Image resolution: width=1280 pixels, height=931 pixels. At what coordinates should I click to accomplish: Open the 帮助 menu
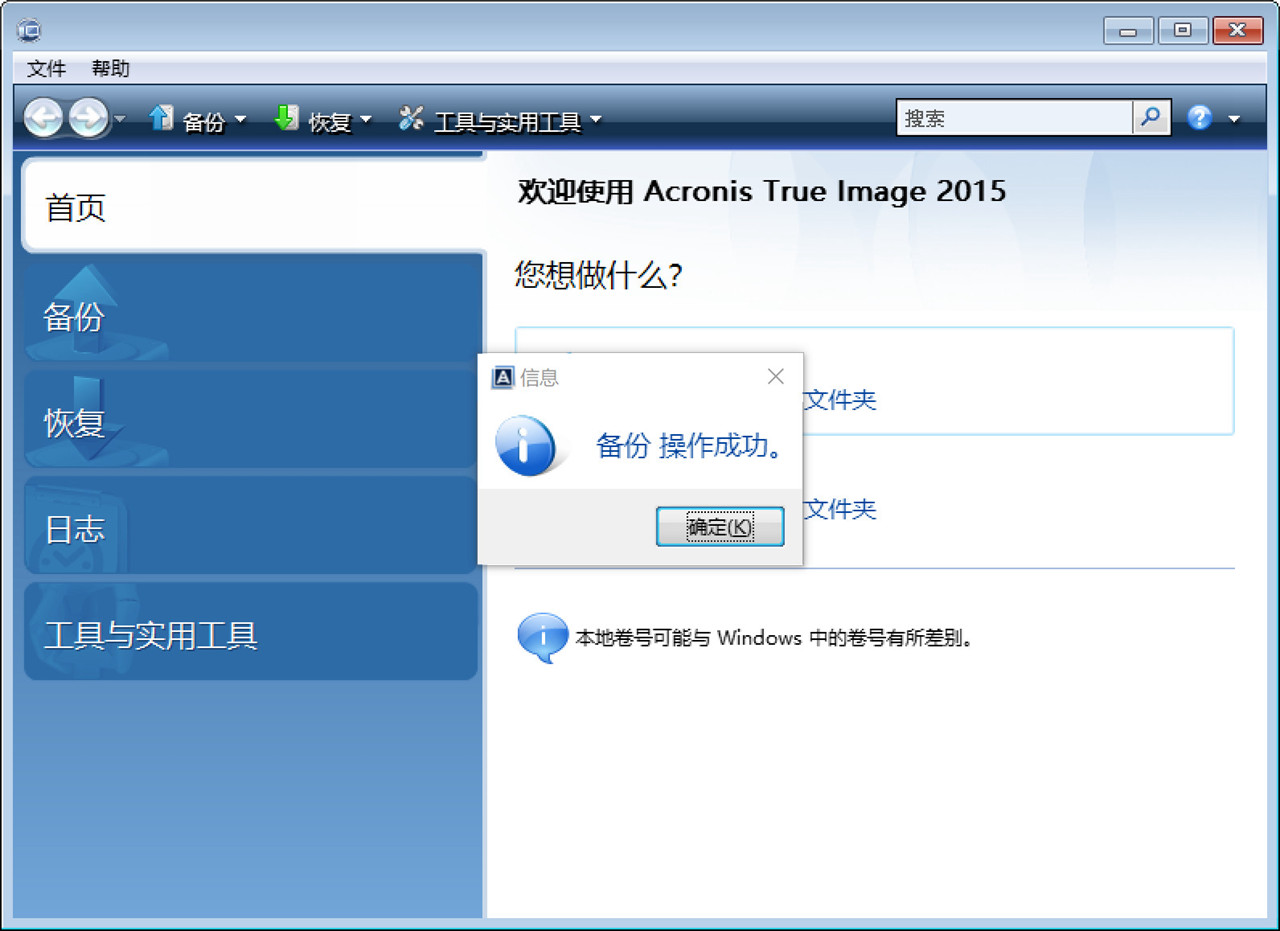tap(110, 68)
